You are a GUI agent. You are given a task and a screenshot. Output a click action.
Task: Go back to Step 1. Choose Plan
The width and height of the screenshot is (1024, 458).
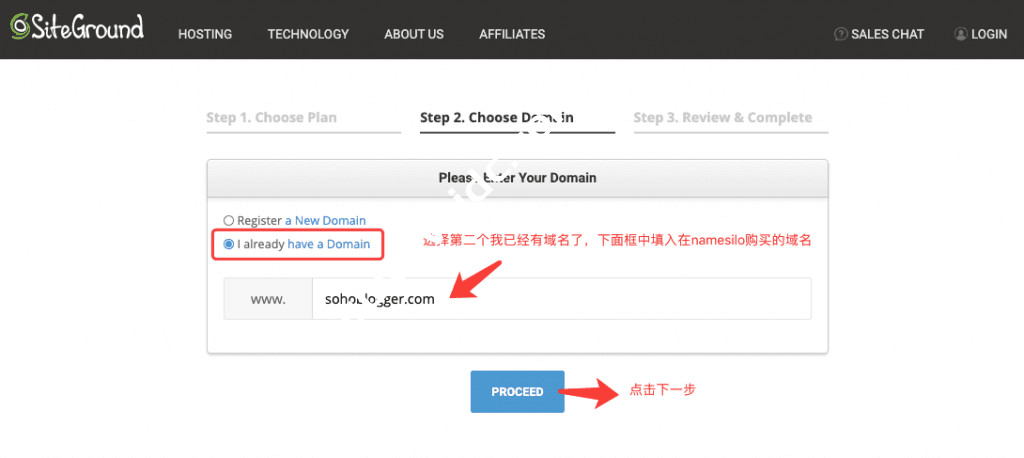(x=272, y=118)
